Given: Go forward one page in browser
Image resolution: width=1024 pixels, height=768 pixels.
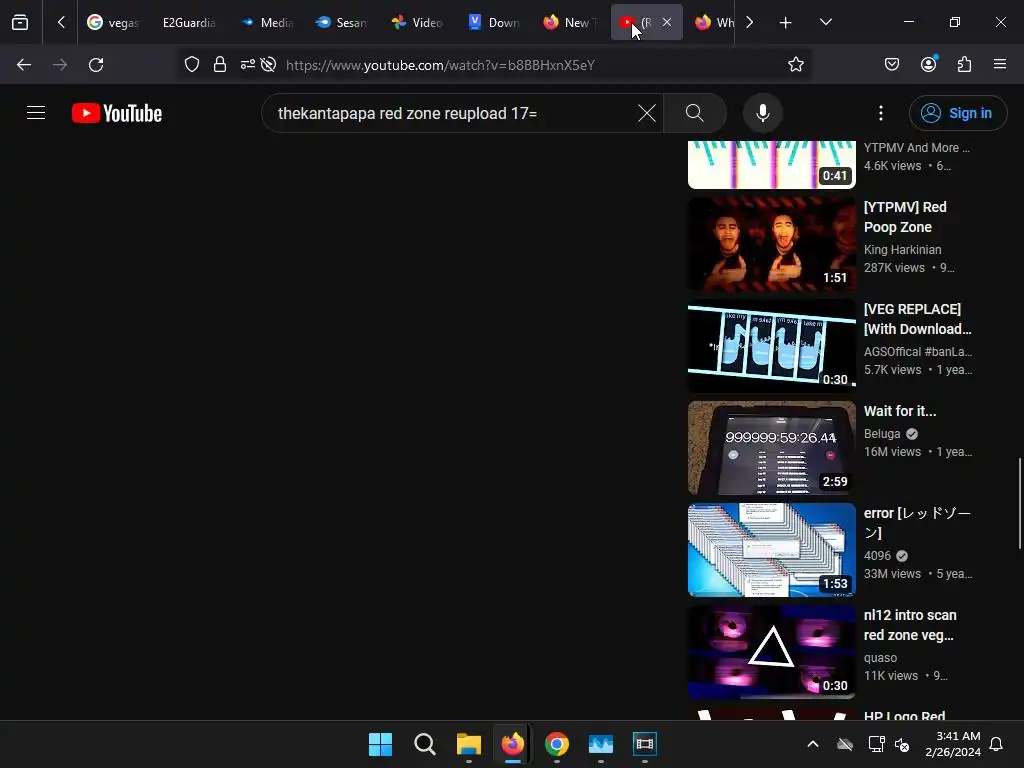Looking at the screenshot, I should (x=60, y=65).
